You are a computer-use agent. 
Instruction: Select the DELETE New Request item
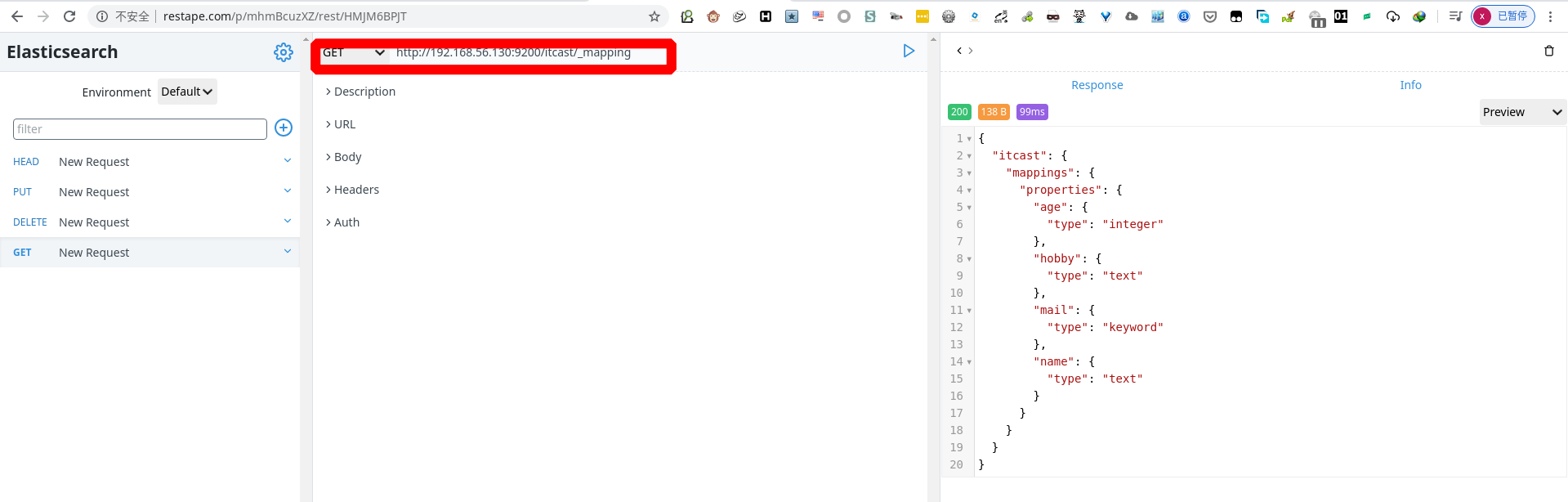150,222
